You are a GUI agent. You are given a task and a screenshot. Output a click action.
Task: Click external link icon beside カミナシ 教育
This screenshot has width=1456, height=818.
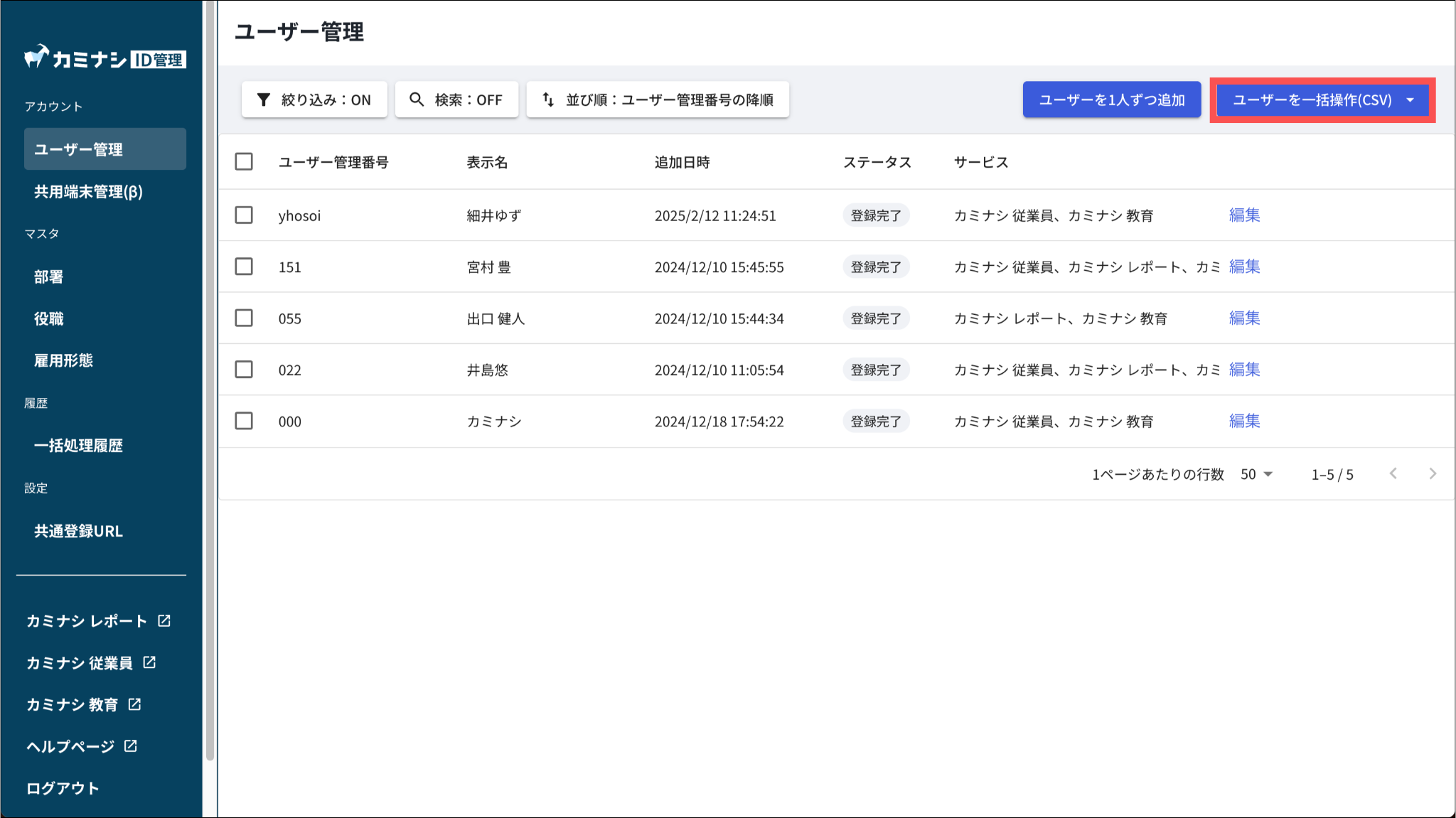pos(134,704)
